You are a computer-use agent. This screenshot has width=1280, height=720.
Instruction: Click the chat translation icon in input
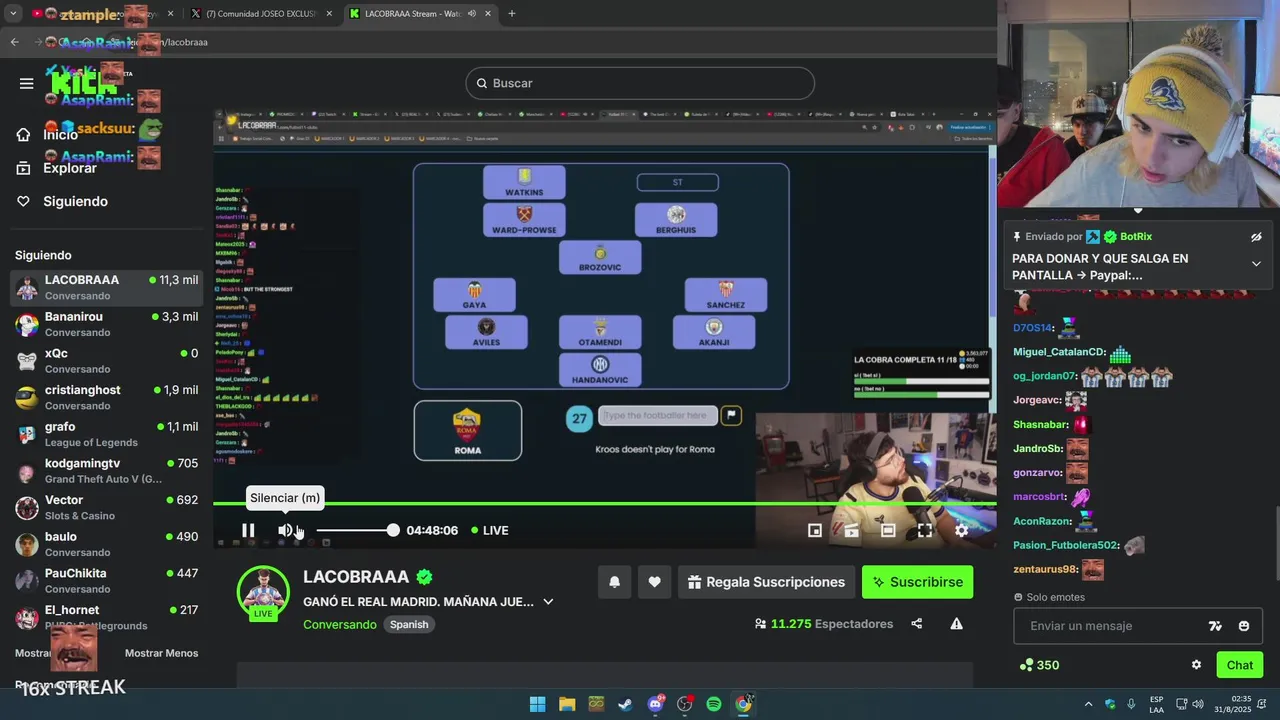pos(1215,626)
